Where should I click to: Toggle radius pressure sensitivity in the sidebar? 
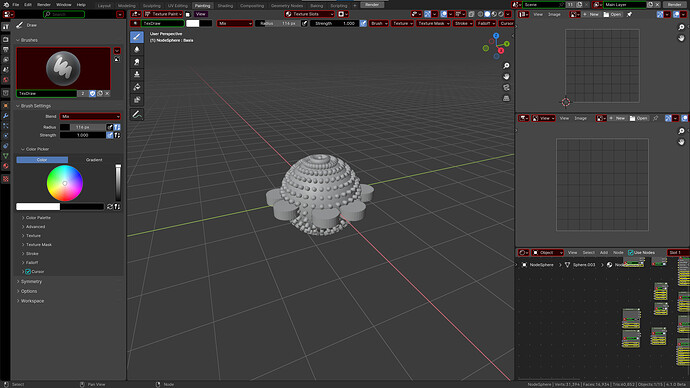coord(110,127)
